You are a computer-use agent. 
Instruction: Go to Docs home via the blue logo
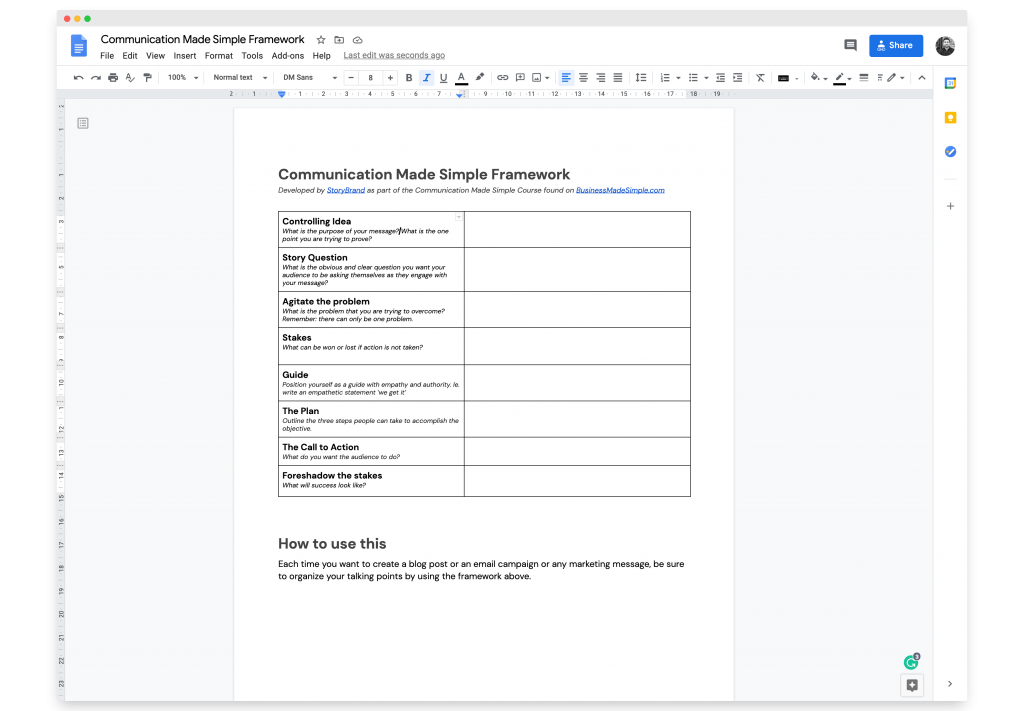(x=78, y=46)
